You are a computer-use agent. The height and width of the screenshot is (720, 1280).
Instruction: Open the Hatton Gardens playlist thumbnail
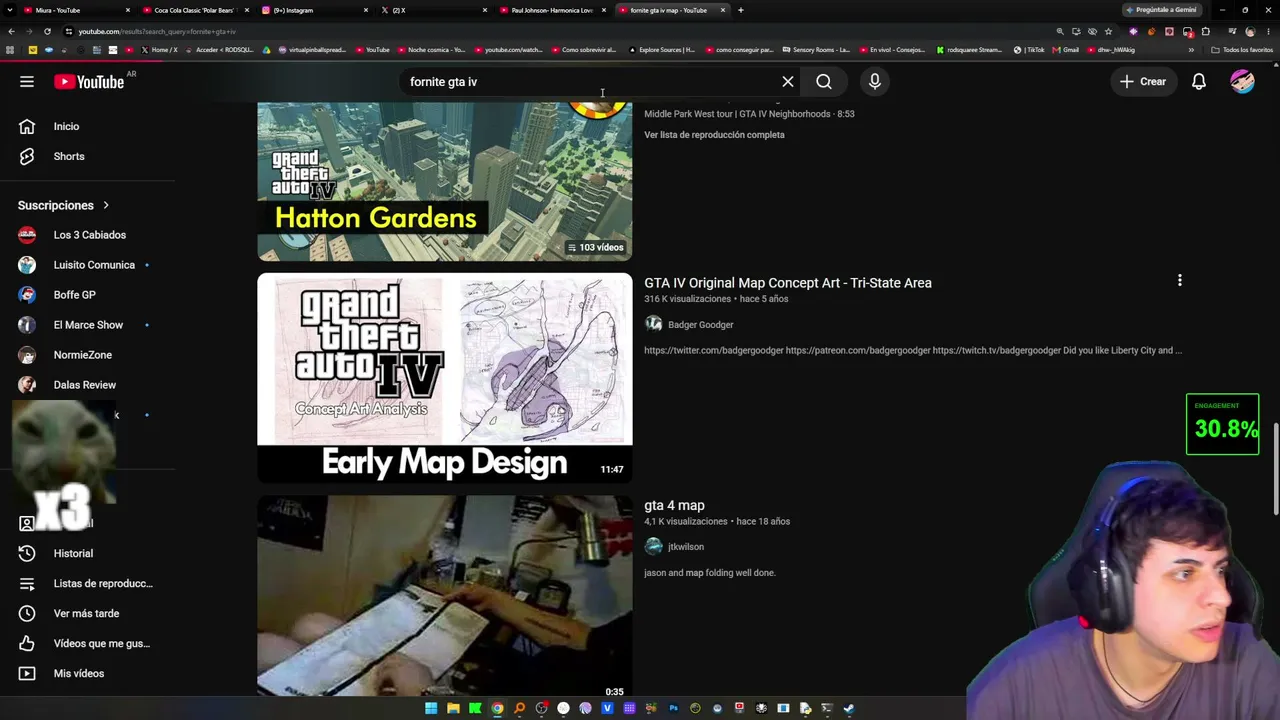point(445,181)
